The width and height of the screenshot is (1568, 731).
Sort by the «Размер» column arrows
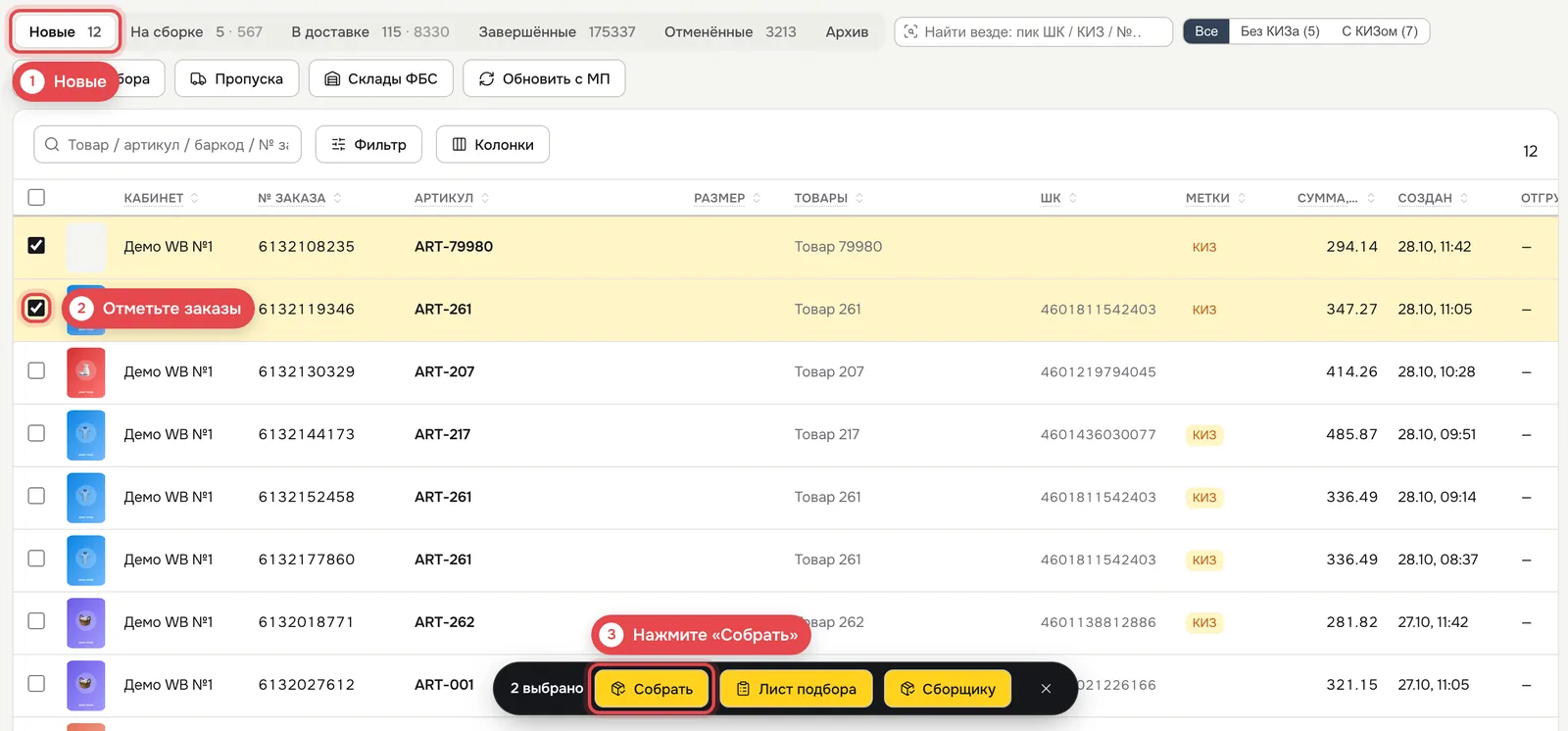pyautogui.click(x=757, y=198)
